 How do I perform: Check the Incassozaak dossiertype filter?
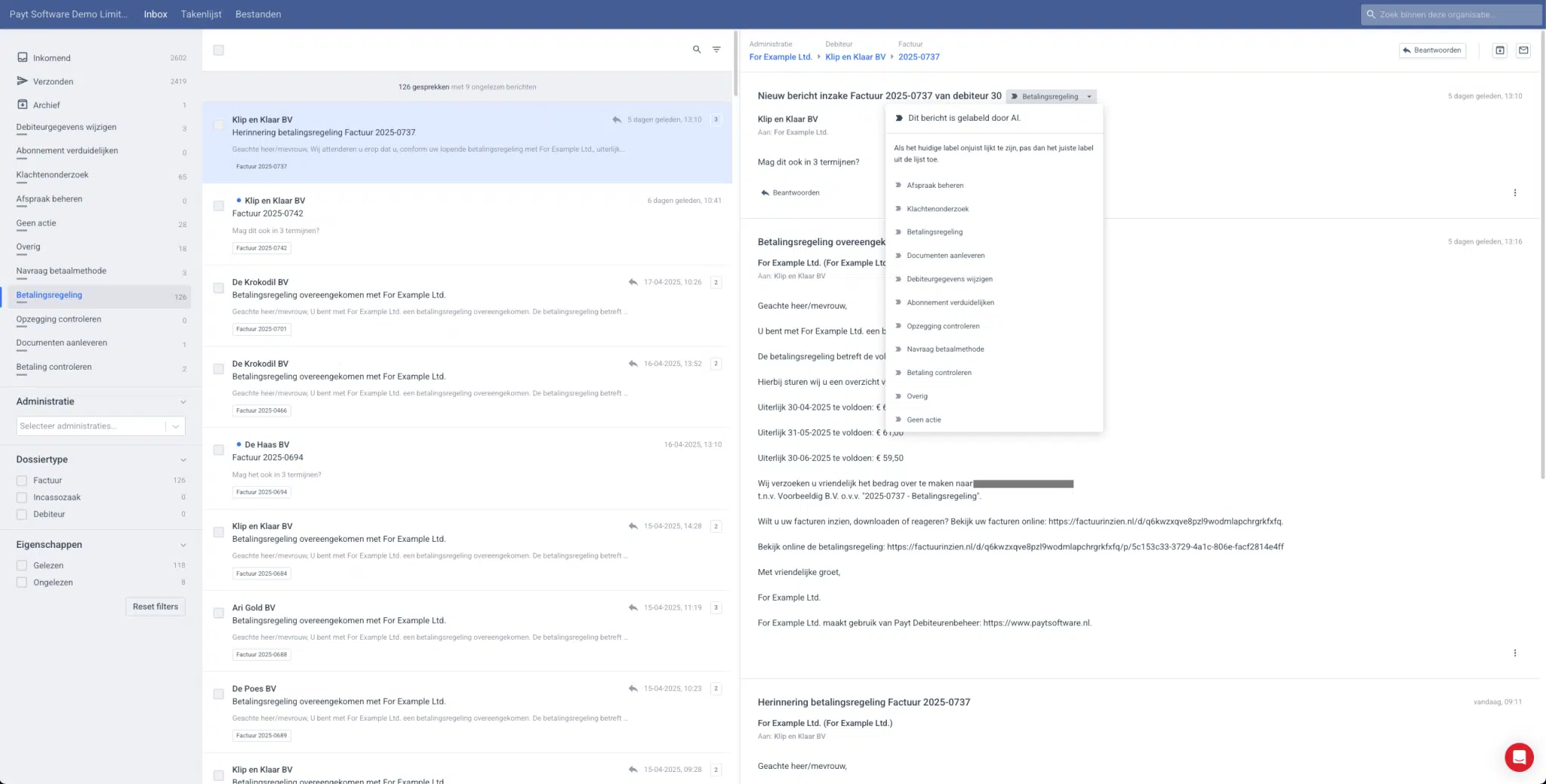[22, 497]
